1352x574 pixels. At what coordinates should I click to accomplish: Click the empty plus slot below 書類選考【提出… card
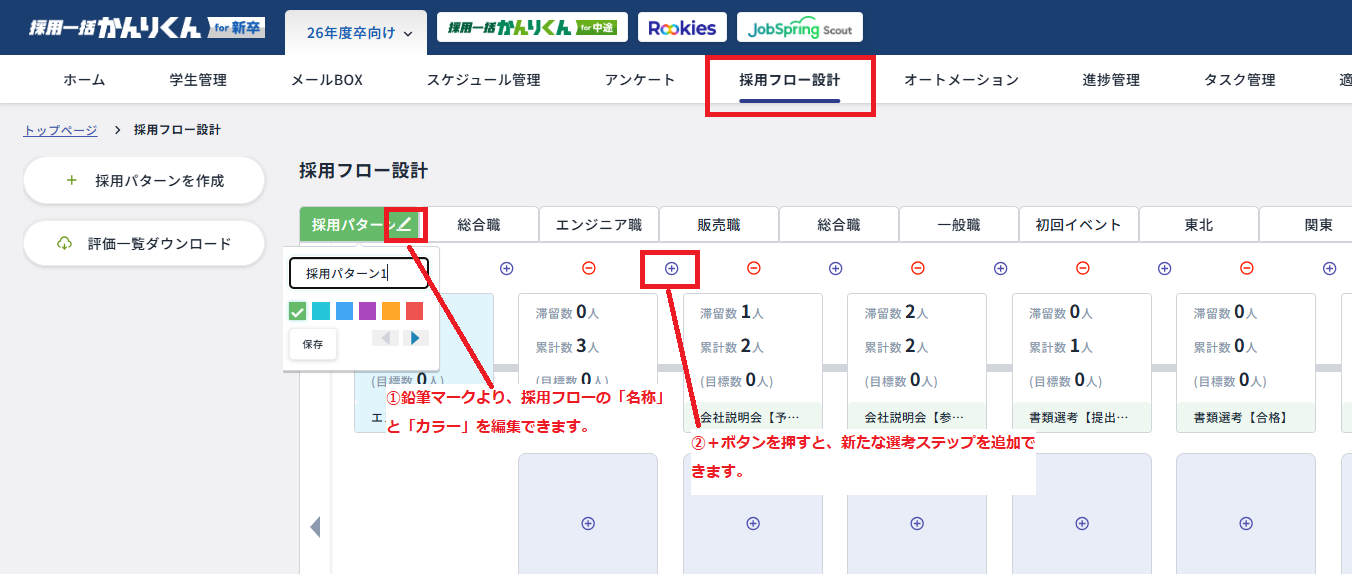click(1082, 523)
